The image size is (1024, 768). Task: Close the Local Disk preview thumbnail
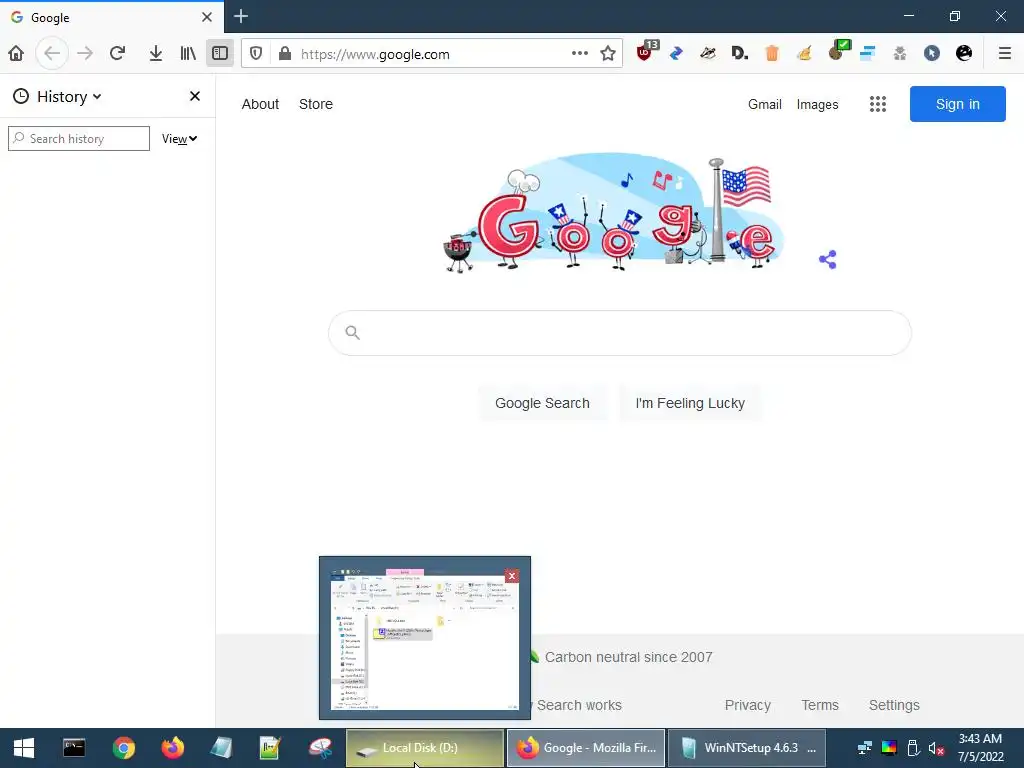(512, 576)
